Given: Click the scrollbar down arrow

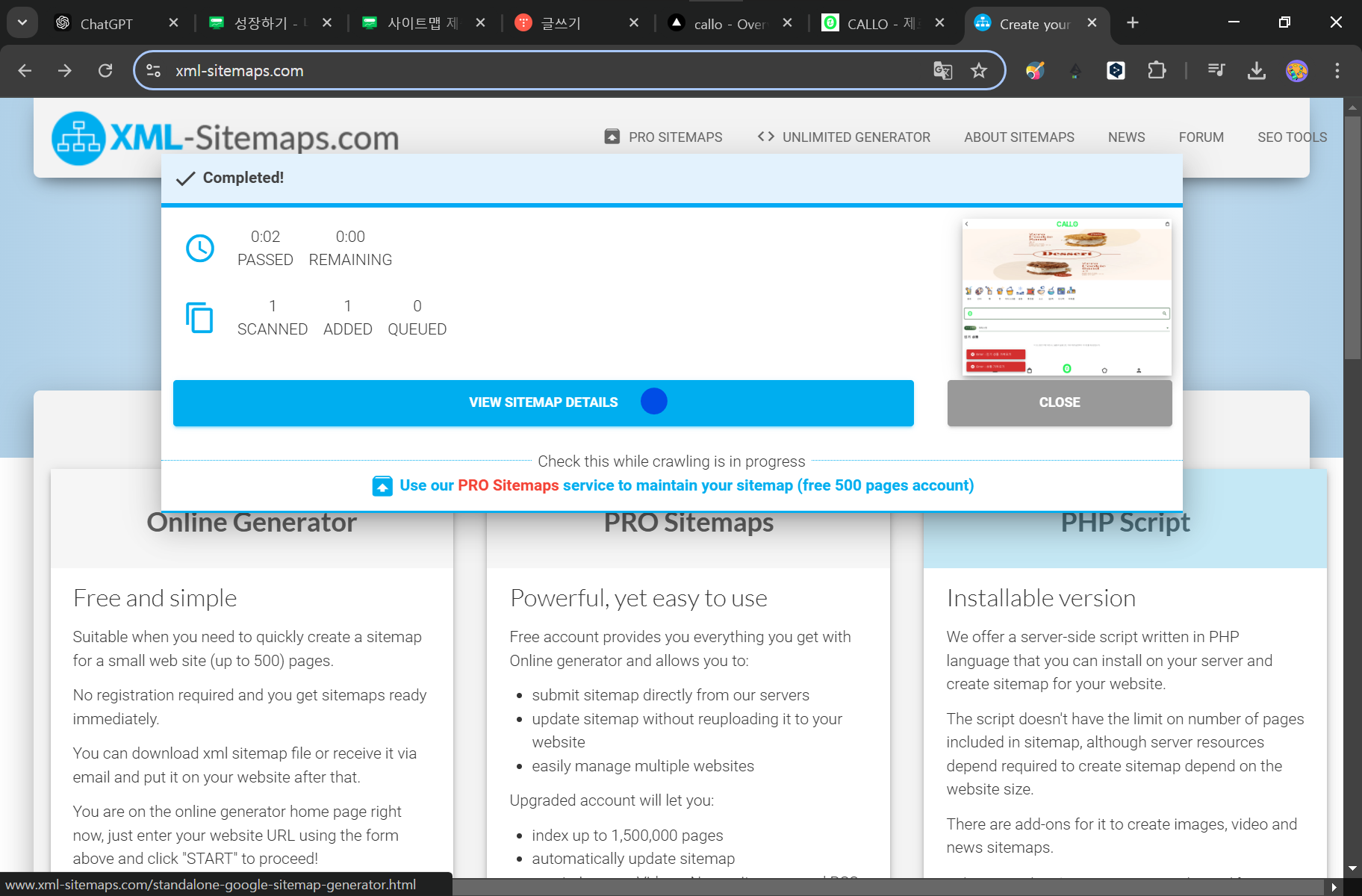Looking at the screenshot, I should (x=1352, y=868).
